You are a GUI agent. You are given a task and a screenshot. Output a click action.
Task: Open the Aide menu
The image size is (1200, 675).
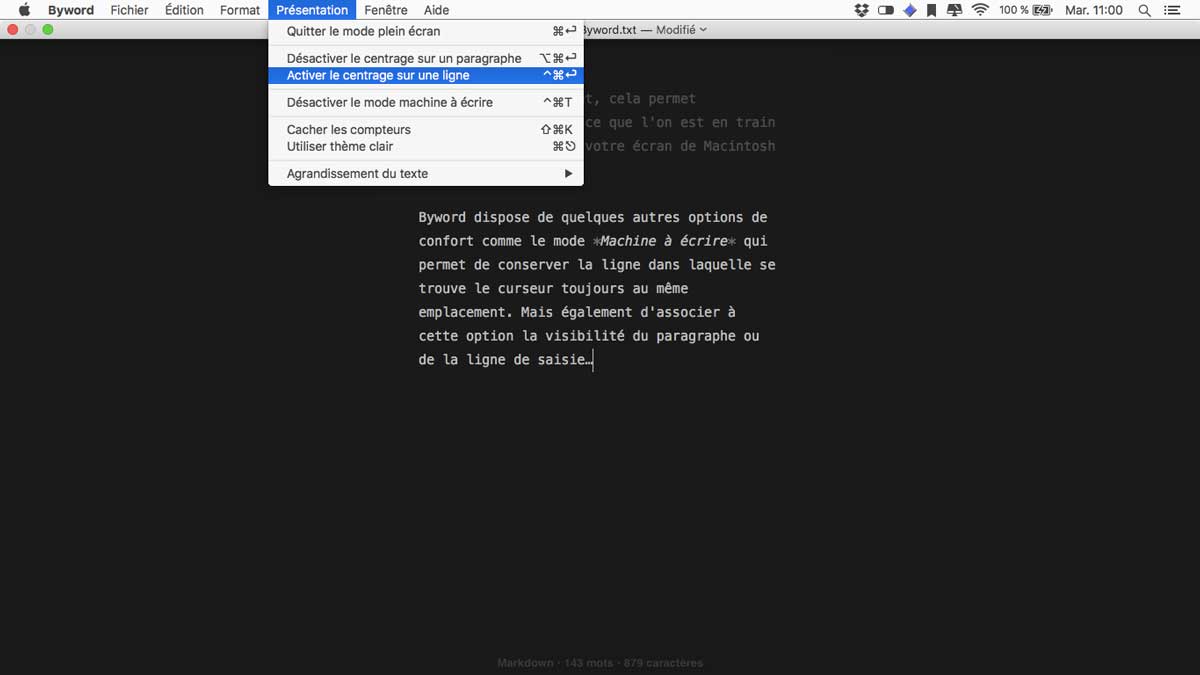(436, 10)
